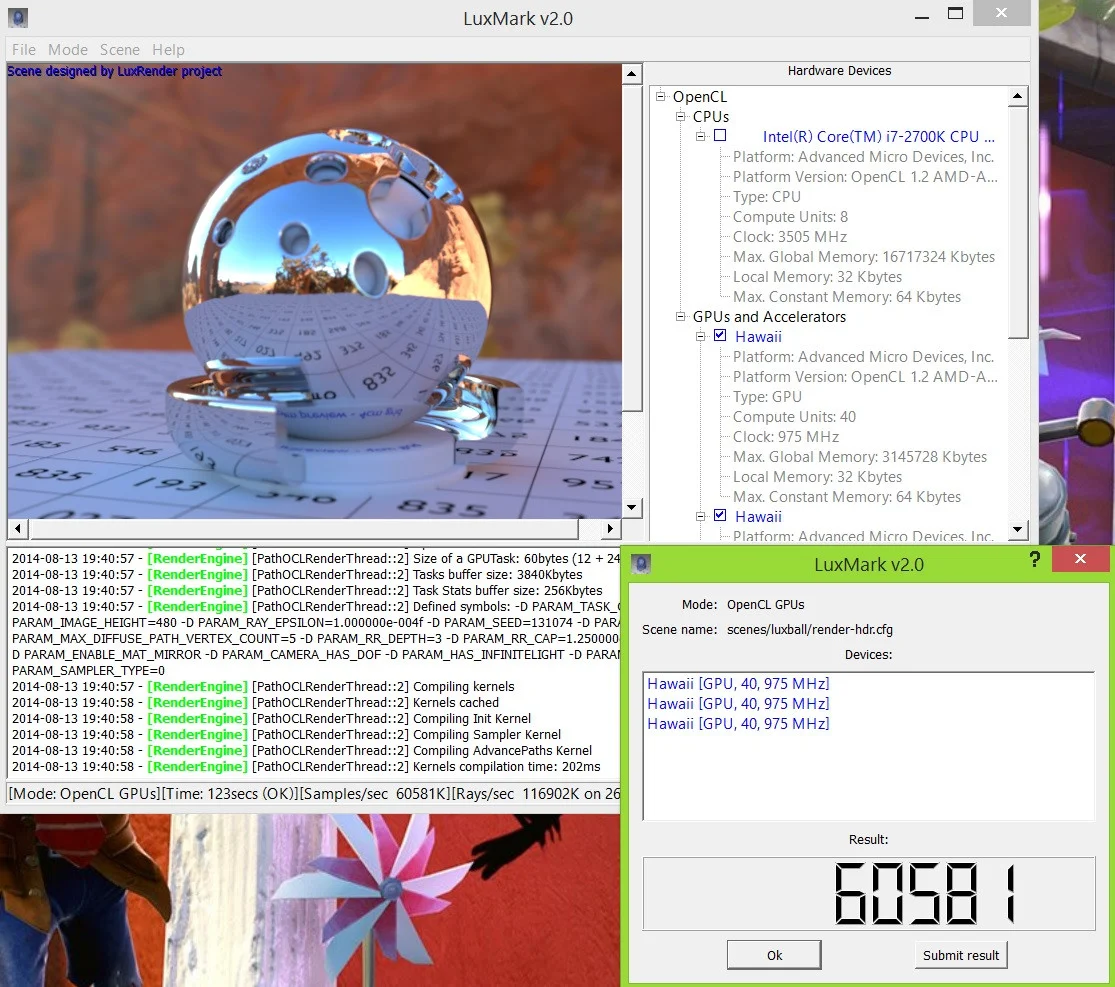This screenshot has height=987, width=1115.
Task: Select the 'Type: GPU' row
Action: coord(767,396)
